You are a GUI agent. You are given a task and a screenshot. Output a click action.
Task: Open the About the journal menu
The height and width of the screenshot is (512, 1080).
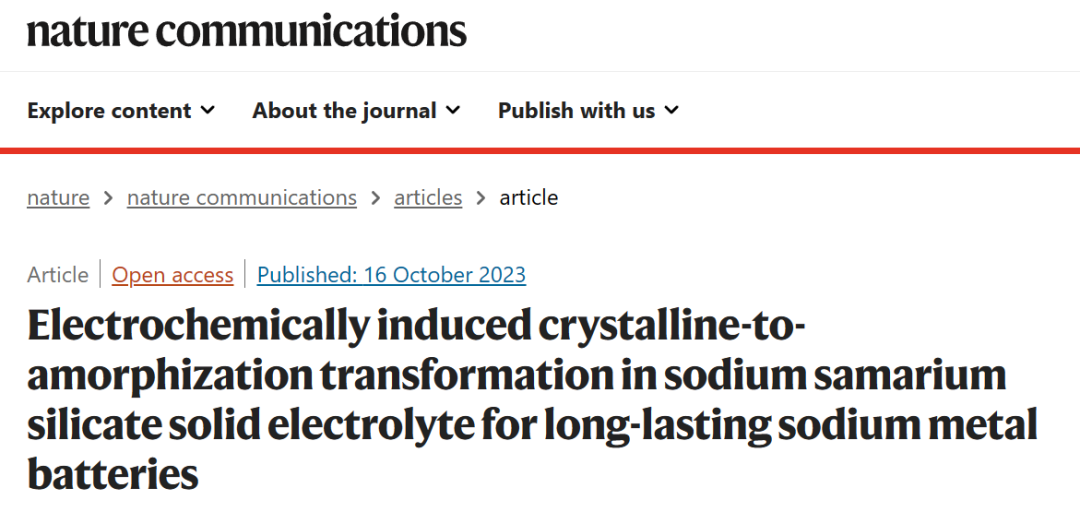tap(356, 110)
